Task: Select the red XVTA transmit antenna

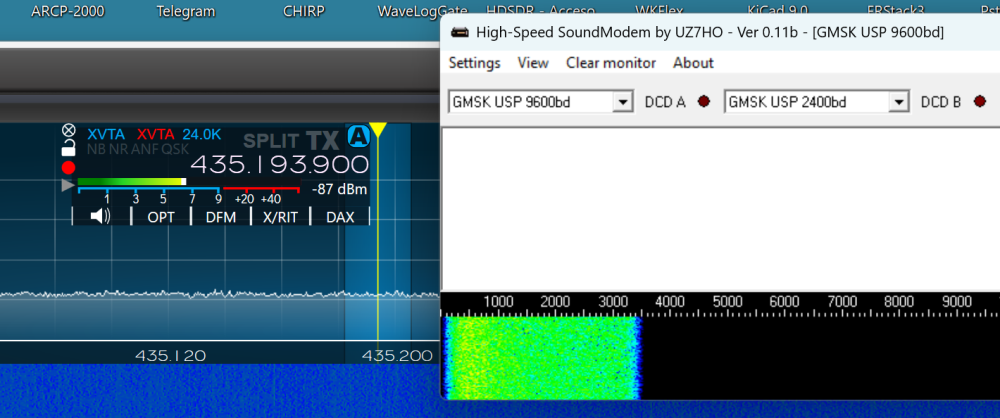Action: coord(156,134)
